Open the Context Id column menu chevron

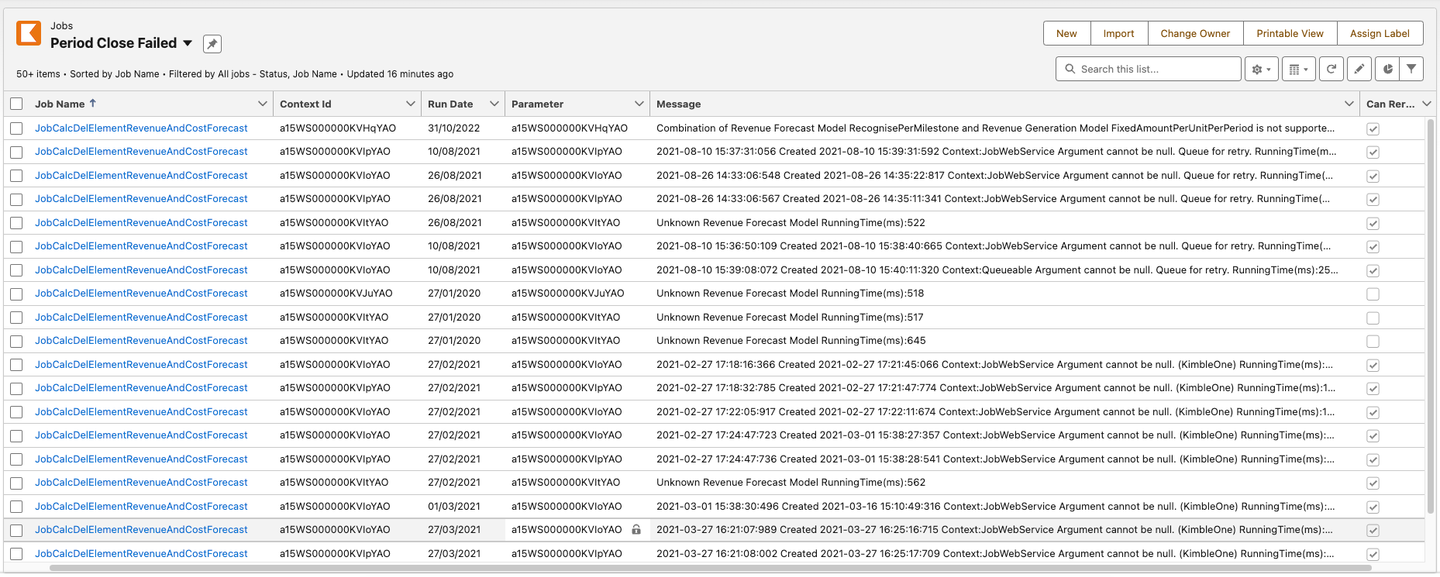coord(411,104)
